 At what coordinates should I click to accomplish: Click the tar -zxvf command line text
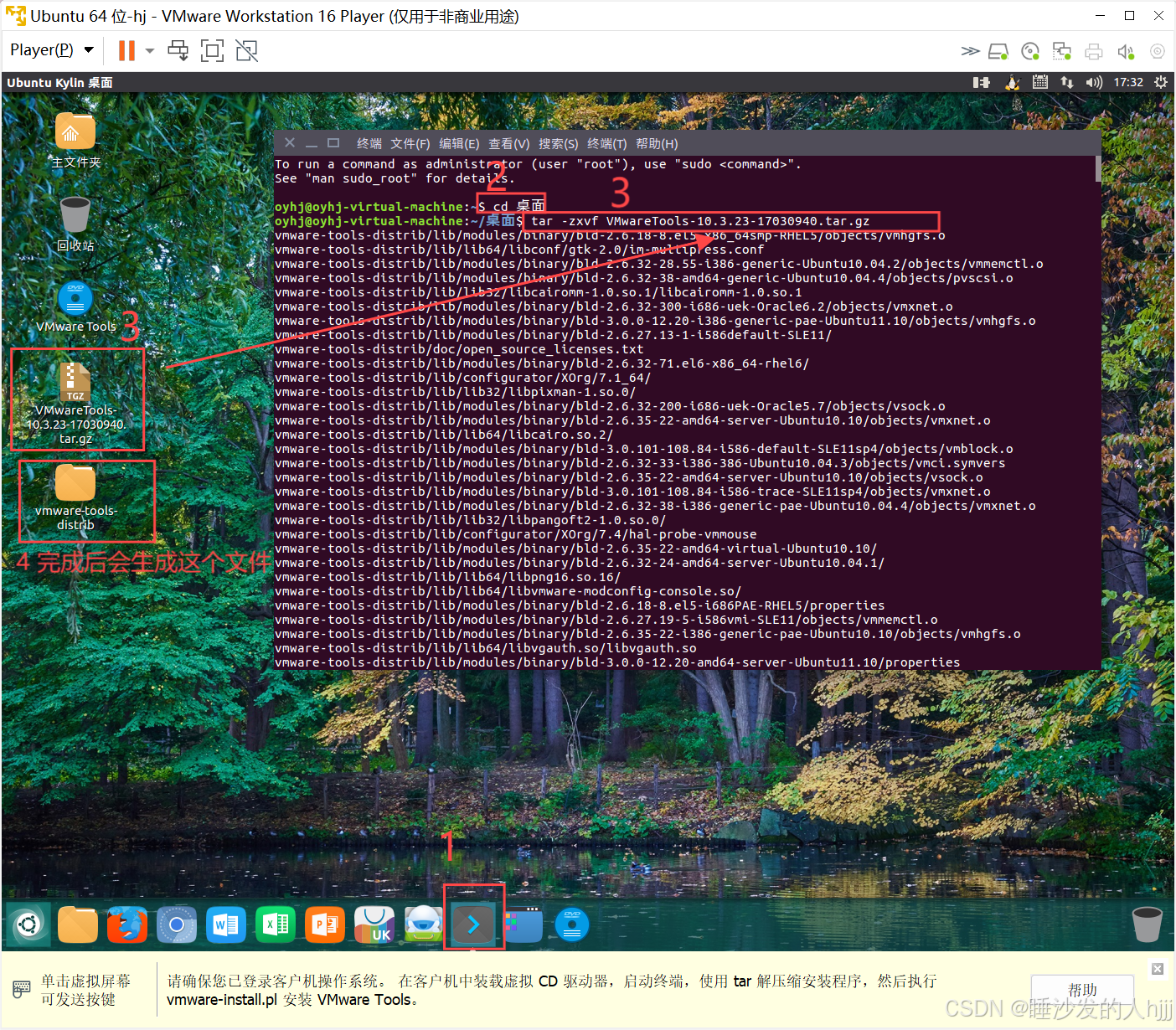tap(700, 221)
